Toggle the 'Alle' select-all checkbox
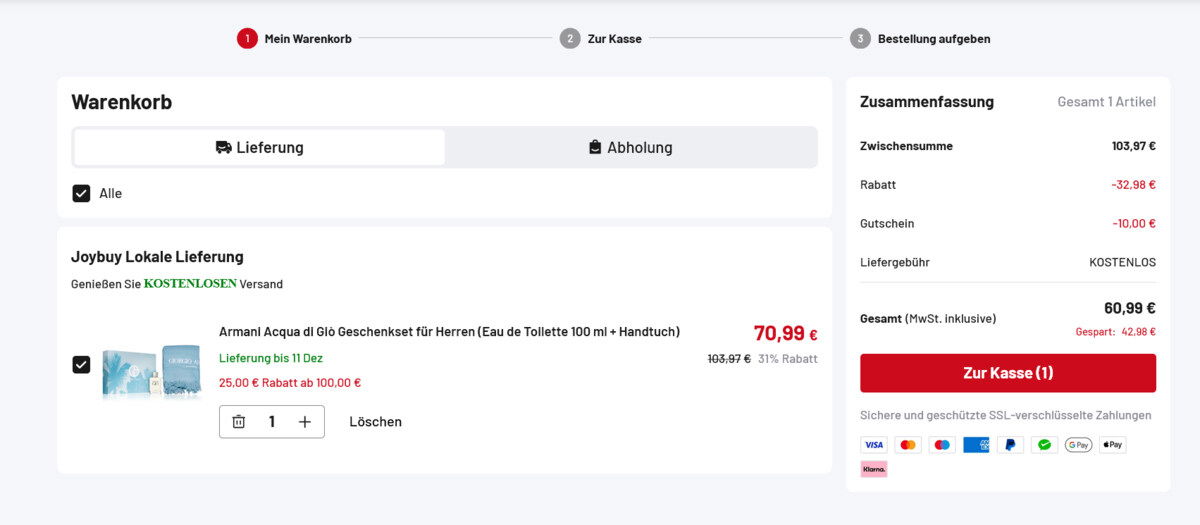This screenshot has width=1200, height=525. click(x=82, y=193)
